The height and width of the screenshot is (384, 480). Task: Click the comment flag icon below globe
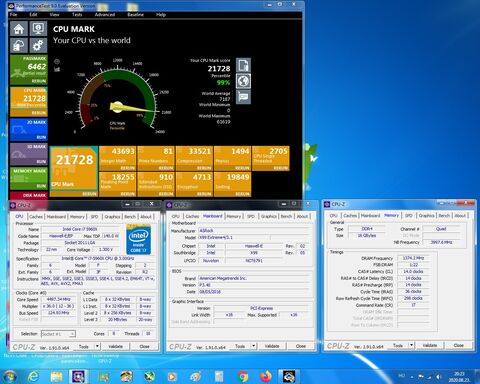[x=243, y=97]
